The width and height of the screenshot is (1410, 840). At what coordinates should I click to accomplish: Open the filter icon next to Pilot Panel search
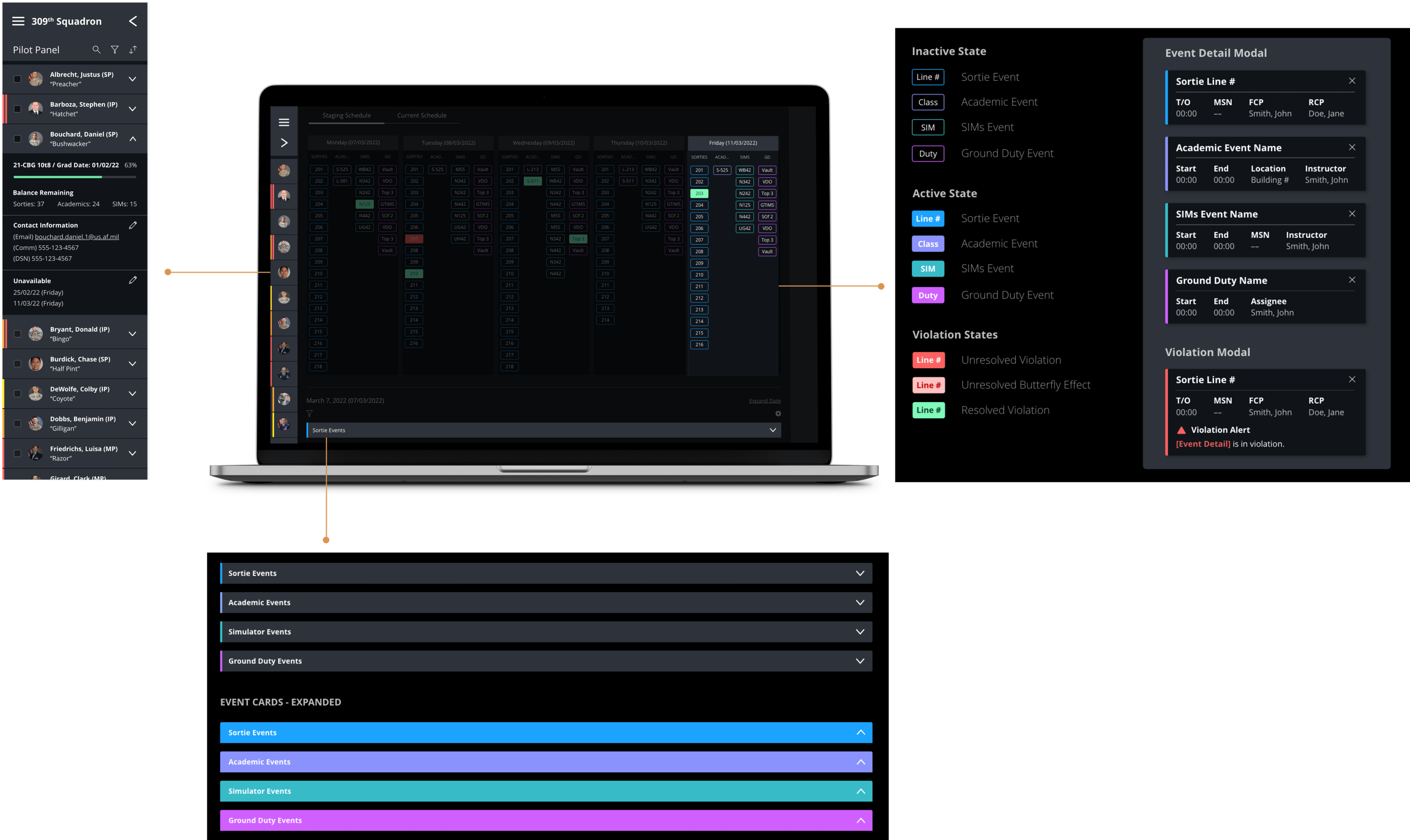tap(115, 50)
